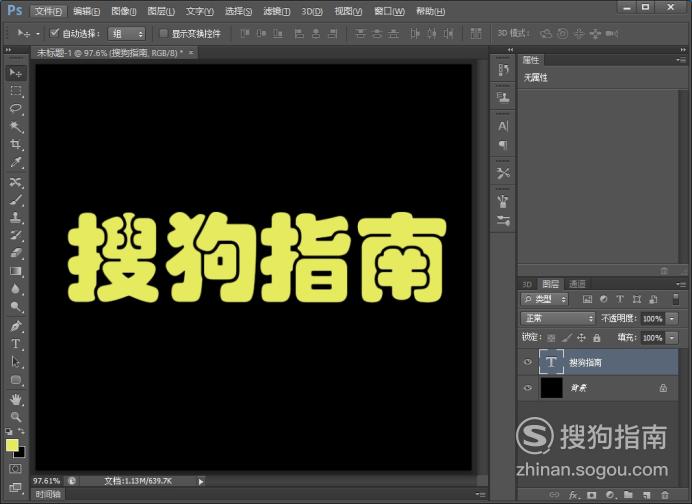This screenshot has width=692, height=504.
Task: Select the Rectangular Marquee tool
Action: [16, 91]
